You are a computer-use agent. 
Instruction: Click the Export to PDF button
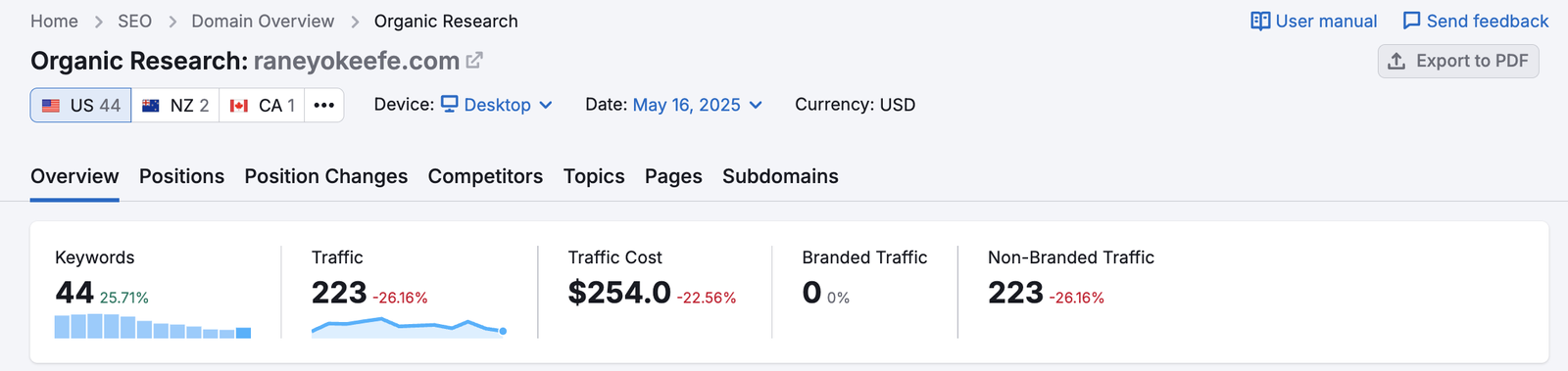(1458, 61)
